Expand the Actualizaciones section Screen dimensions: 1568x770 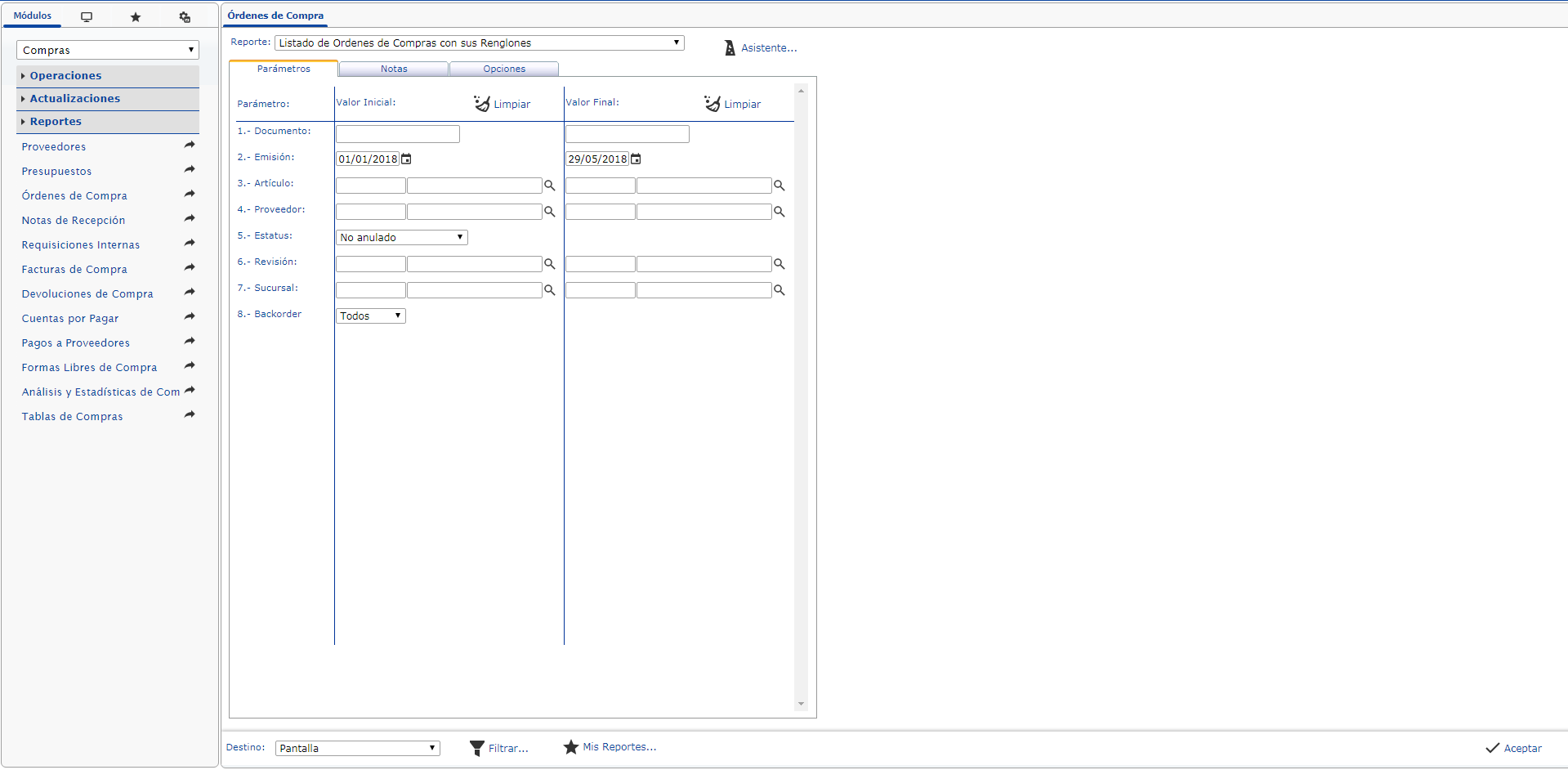pyautogui.click(x=74, y=98)
